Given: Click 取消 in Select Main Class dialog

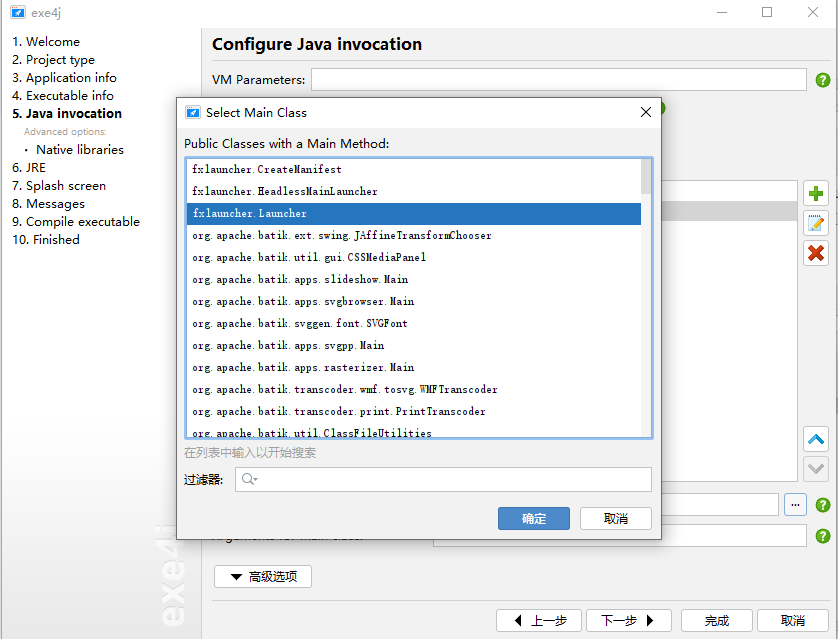Looking at the screenshot, I should click(x=616, y=518).
